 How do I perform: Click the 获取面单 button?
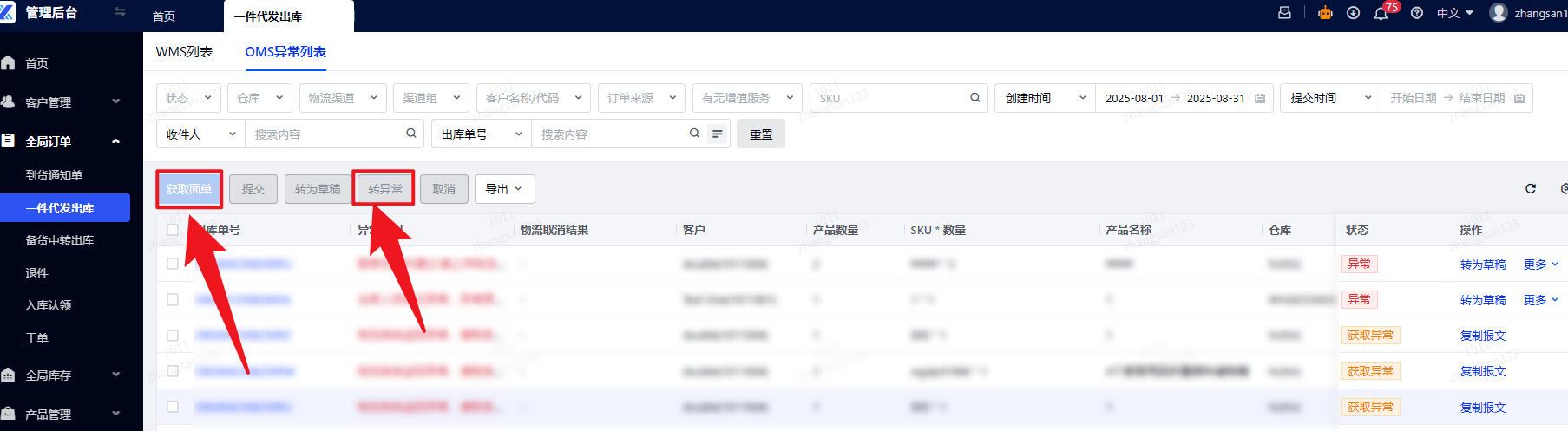click(x=189, y=189)
